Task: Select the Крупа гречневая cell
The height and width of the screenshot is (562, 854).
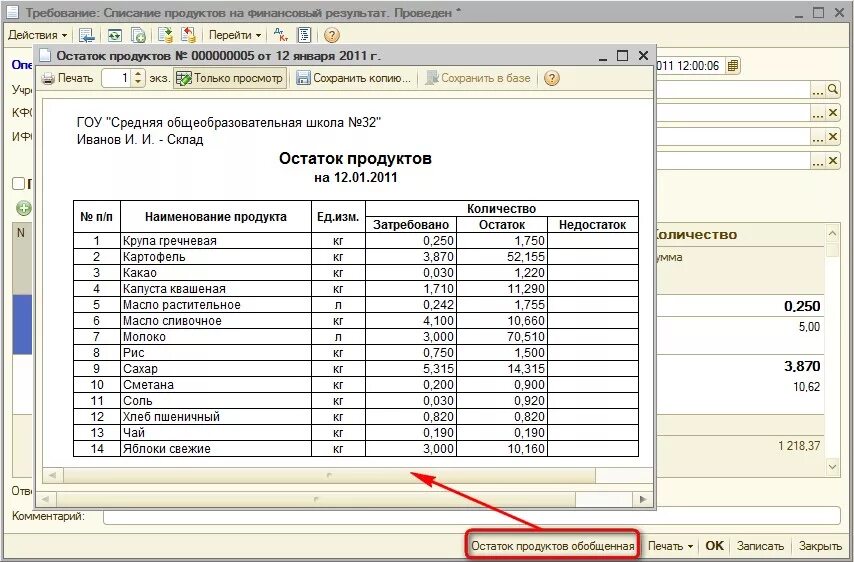Action: [x=216, y=241]
